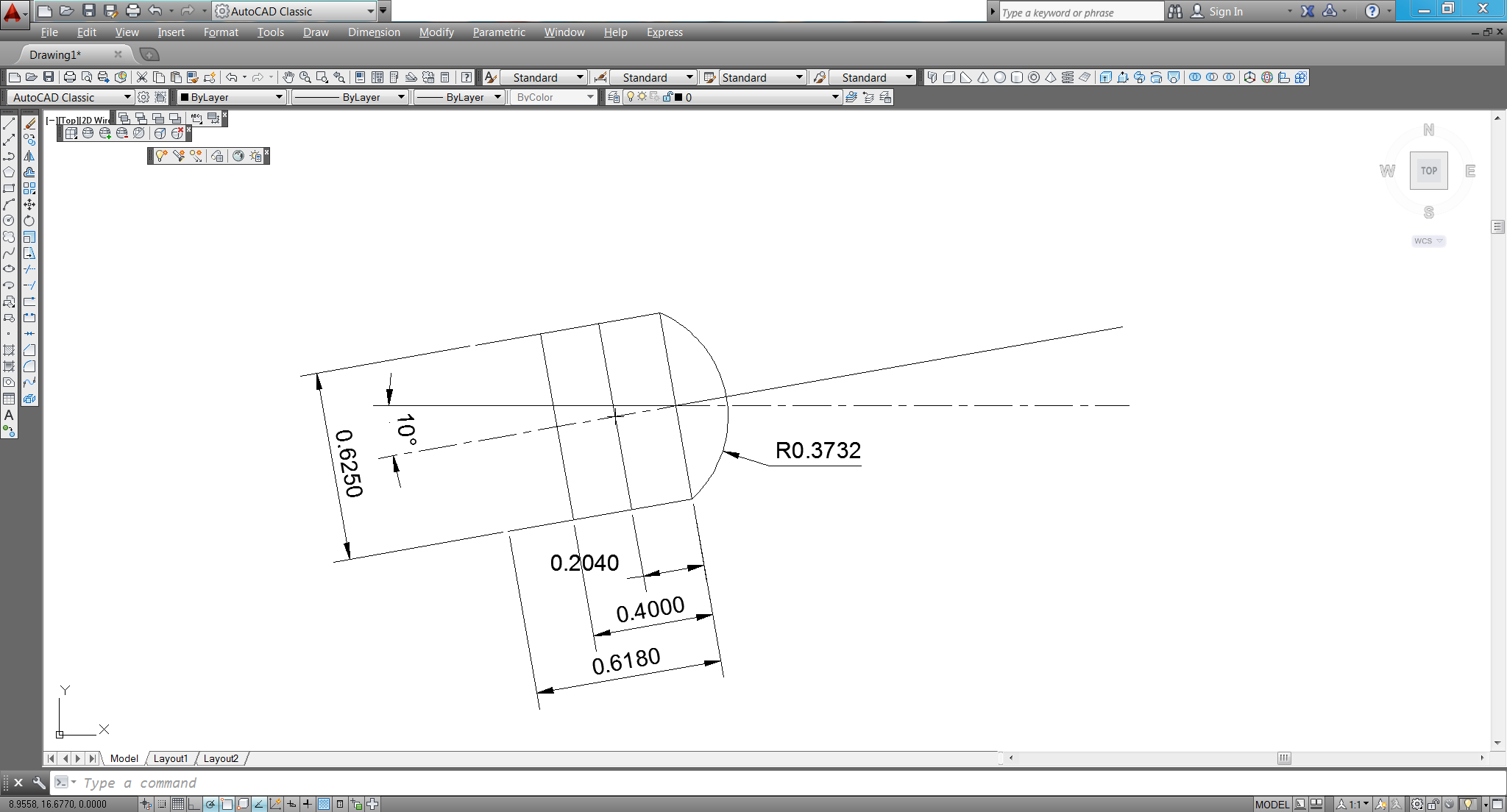Toggle Polar Tracking in the status bar

click(x=210, y=804)
